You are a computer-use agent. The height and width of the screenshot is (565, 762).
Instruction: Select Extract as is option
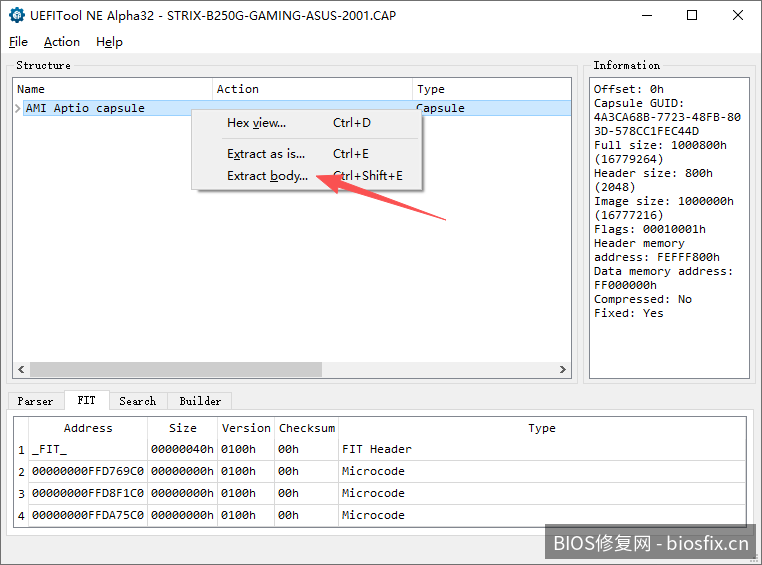tap(266, 154)
